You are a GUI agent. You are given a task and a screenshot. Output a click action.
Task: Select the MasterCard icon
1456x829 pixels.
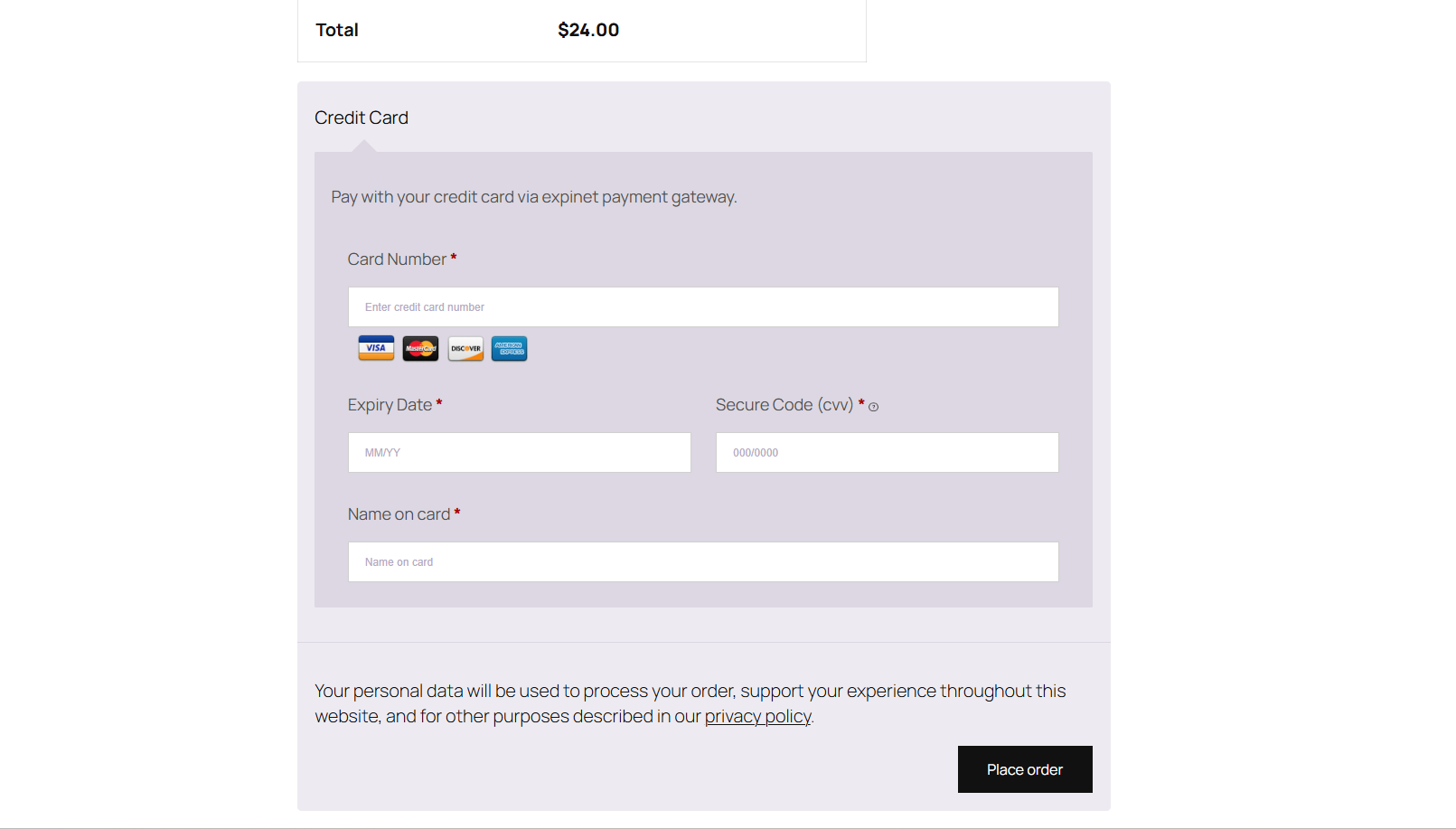tap(419, 348)
